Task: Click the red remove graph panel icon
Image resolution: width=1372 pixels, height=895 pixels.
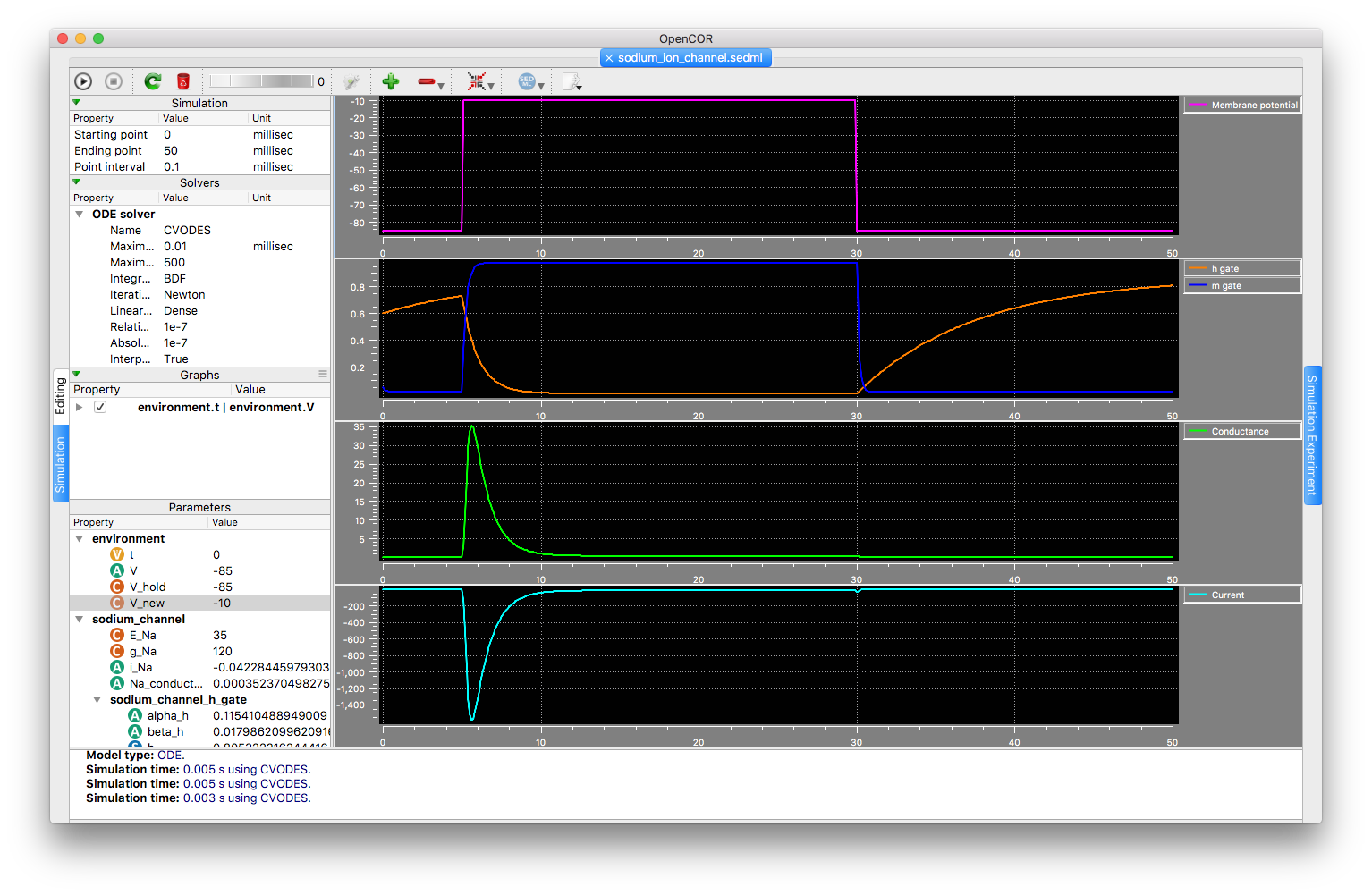Action: 427,81
